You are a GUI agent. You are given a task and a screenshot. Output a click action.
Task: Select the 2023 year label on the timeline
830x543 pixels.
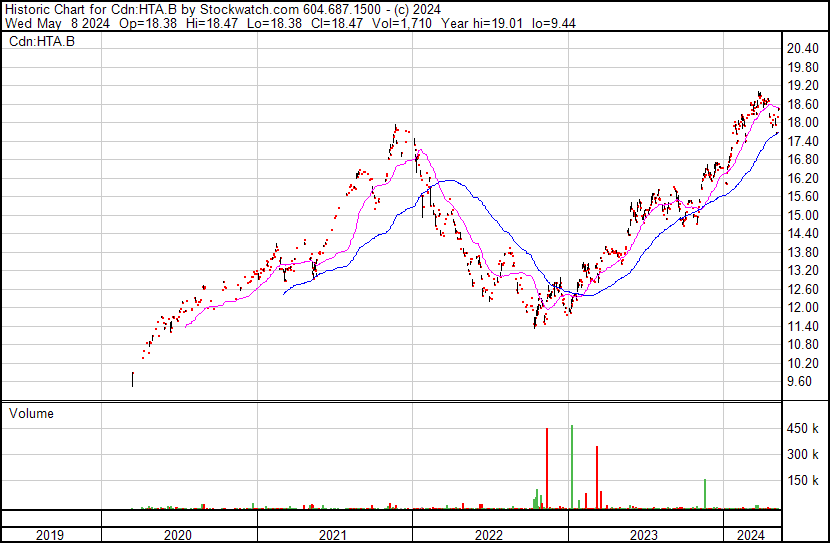click(x=644, y=535)
